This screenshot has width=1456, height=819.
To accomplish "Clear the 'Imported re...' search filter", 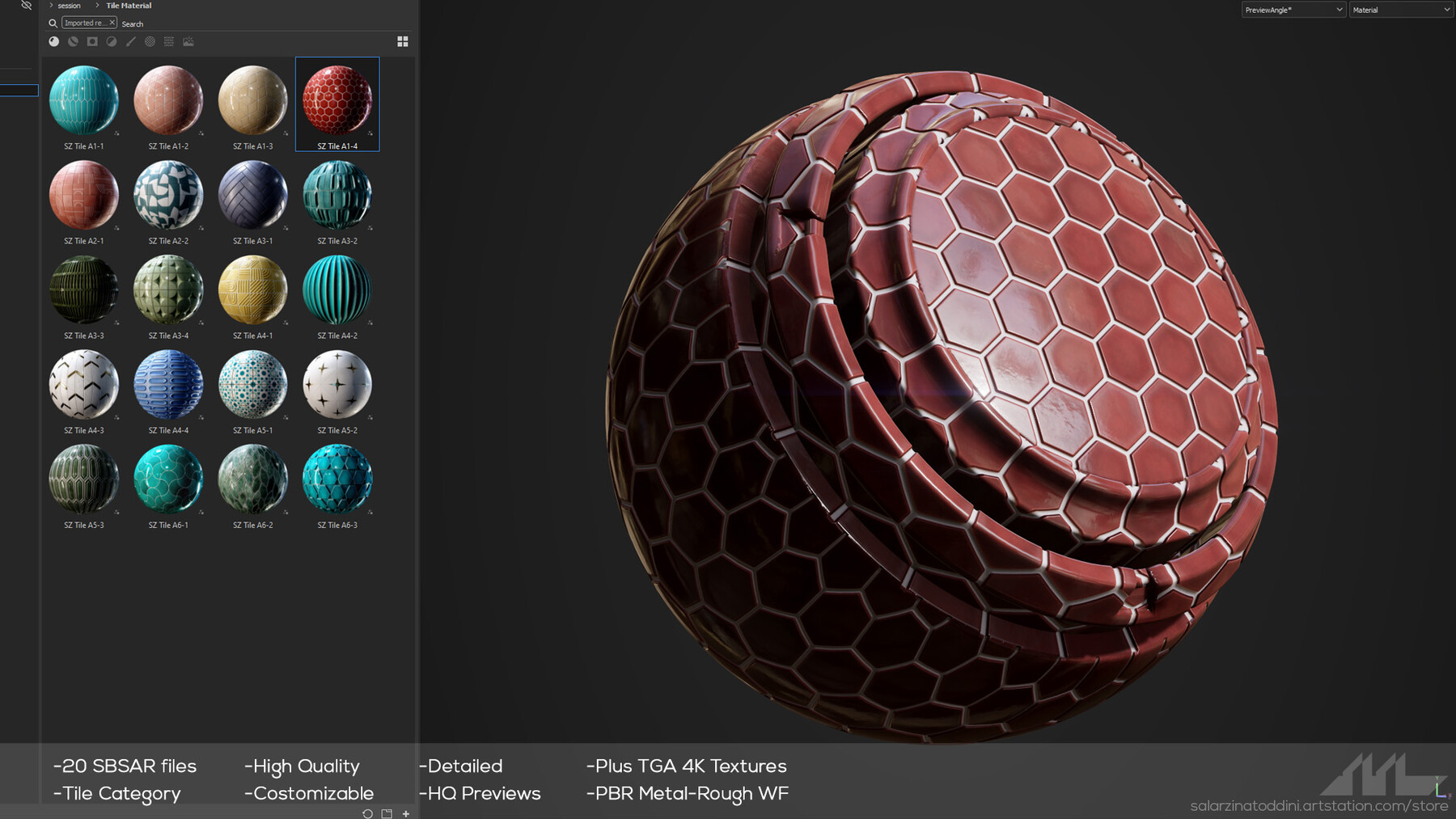I will 112,23.
